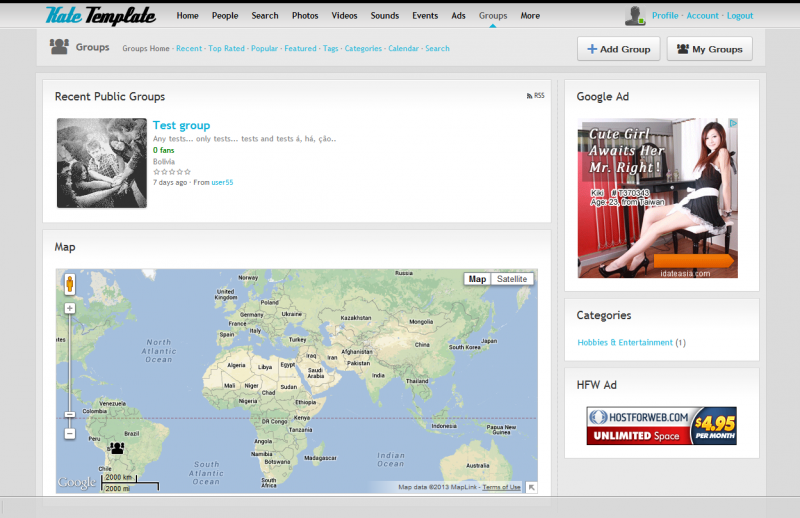Click the Kate Template logo
Viewport: 800px width, 518px height.
click(x=101, y=15)
